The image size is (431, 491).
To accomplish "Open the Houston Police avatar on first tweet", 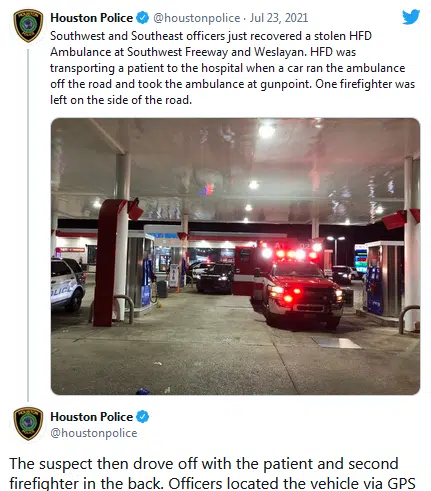I will [28, 26].
